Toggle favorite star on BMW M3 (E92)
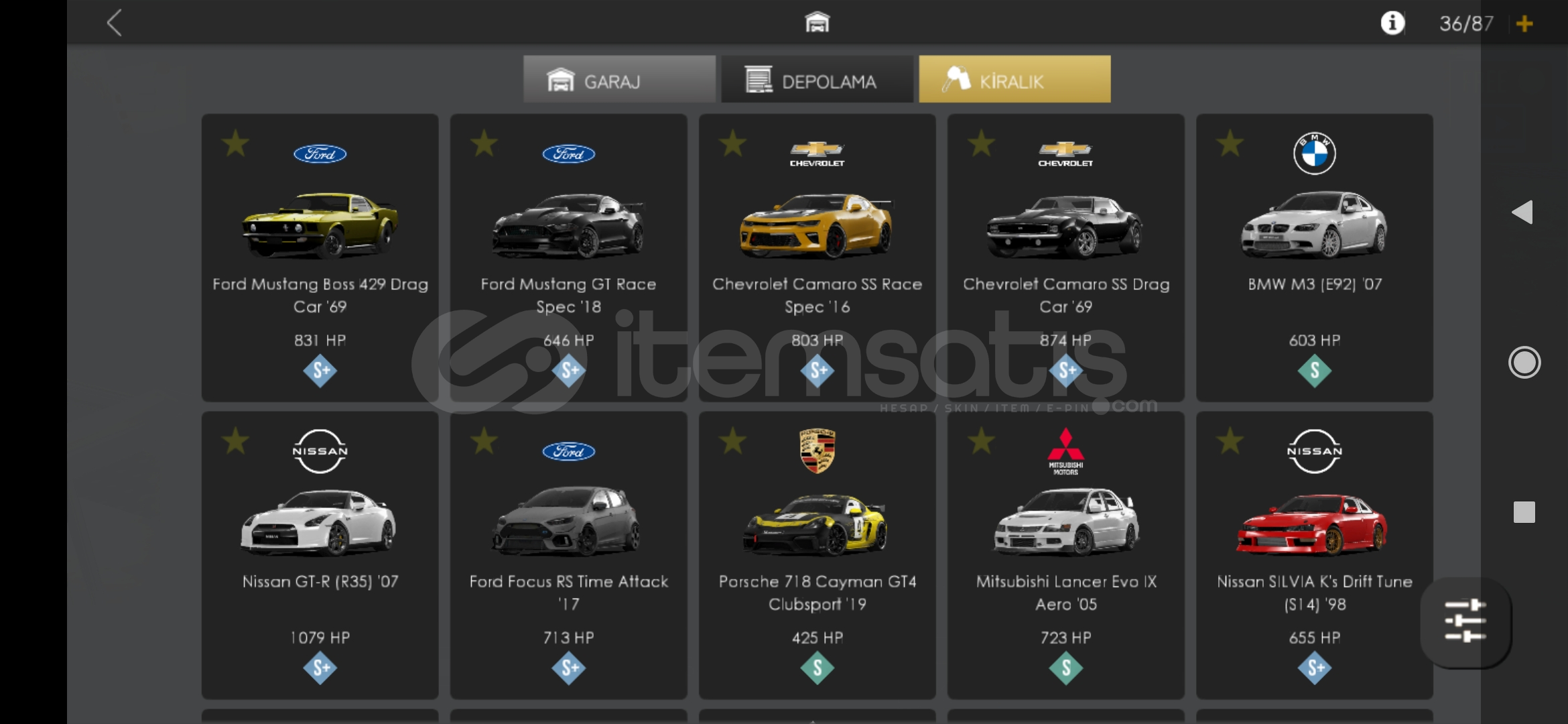1568x724 pixels. coord(1230,143)
